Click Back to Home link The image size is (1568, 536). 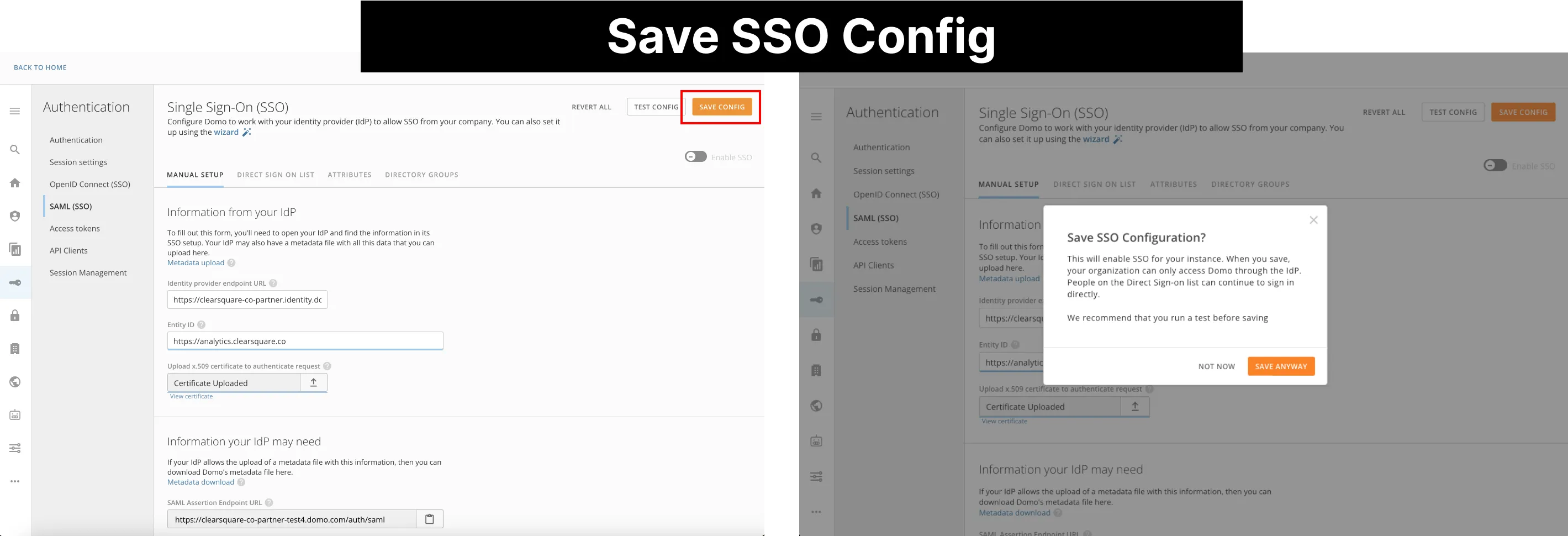click(40, 67)
